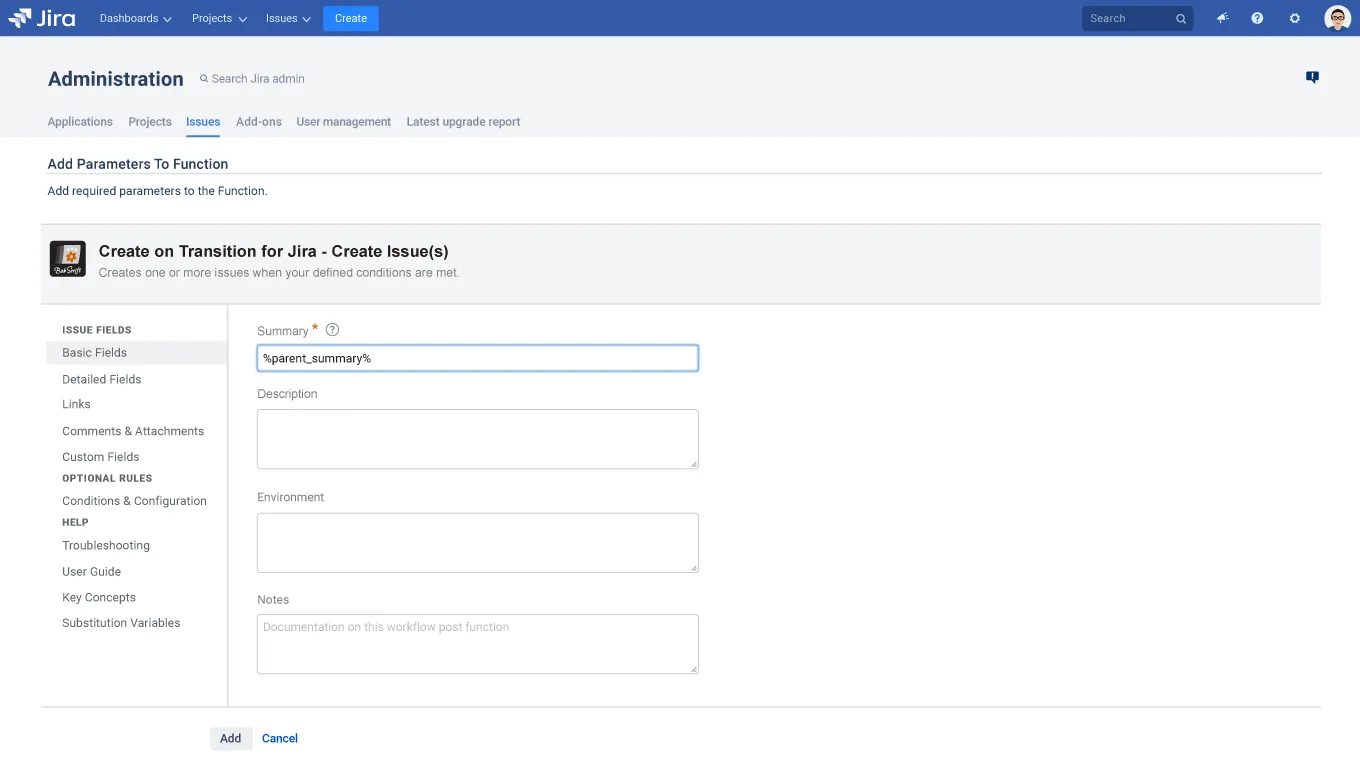Switch to the Projects admin tab
Screen dimensions: 1360x775
[x=150, y=121]
